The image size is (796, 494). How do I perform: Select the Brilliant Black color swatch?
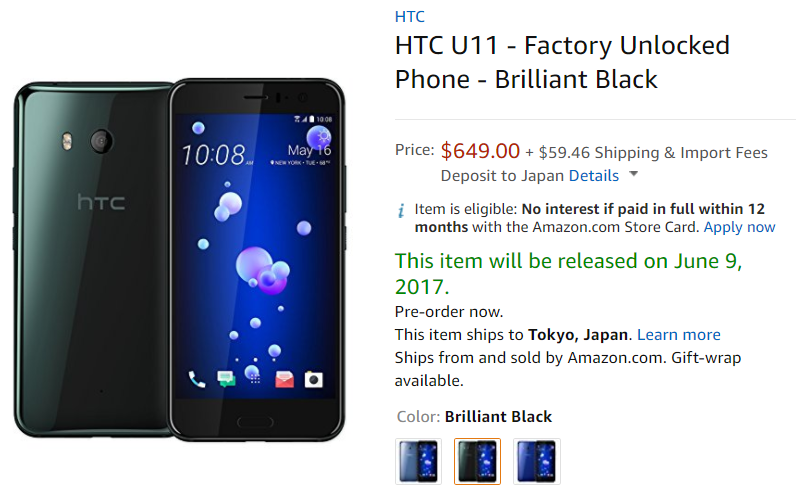(477, 461)
